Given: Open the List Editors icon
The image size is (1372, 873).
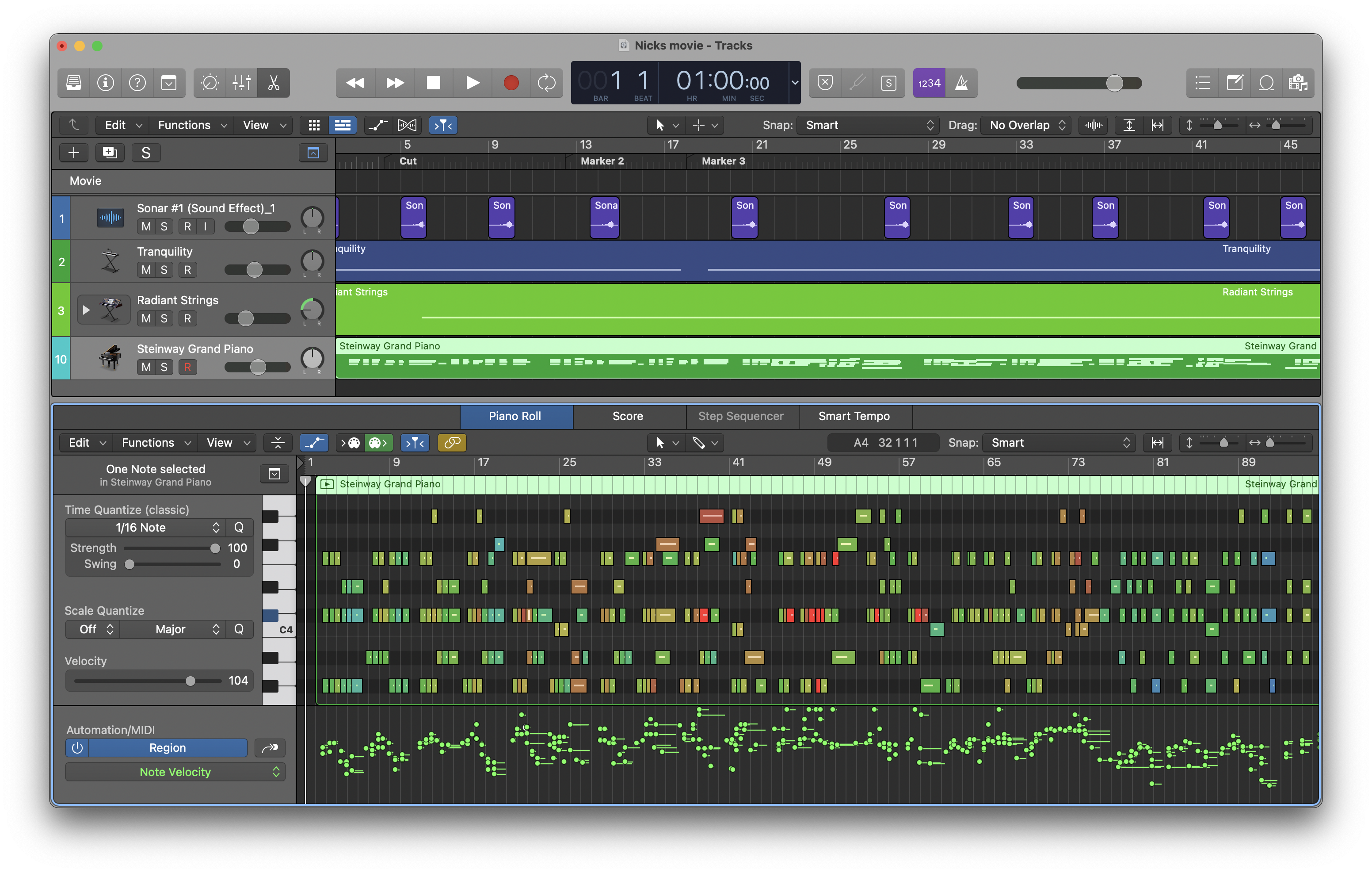Looking at the screenshot, I should [1203, 83].
